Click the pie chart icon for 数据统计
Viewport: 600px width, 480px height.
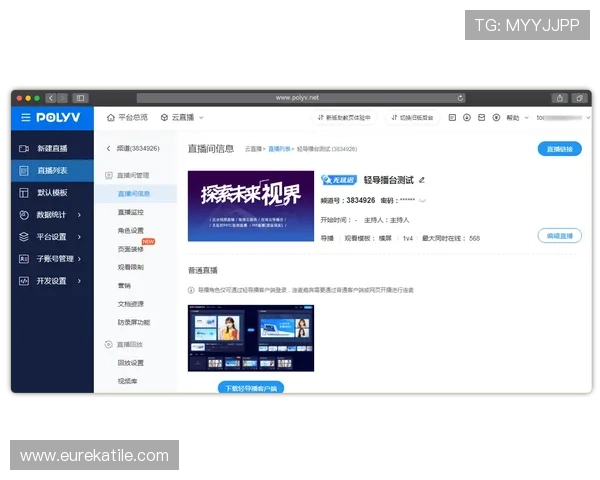[24, 215]
